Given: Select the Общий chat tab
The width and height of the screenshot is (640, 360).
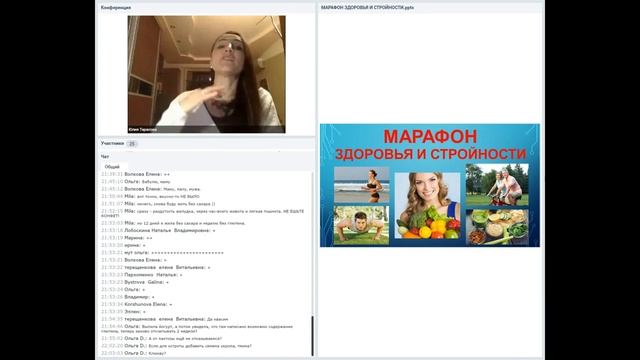Looking at the screenshot, I should pos(112,167).
